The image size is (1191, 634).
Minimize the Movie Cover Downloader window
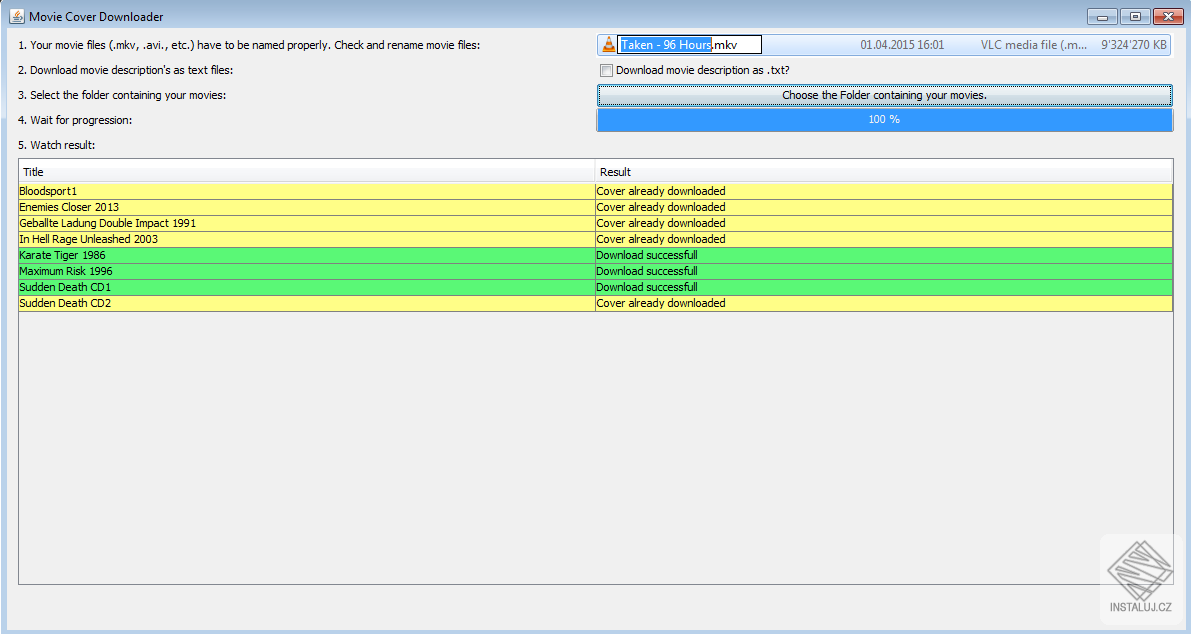coord(1102,17)
